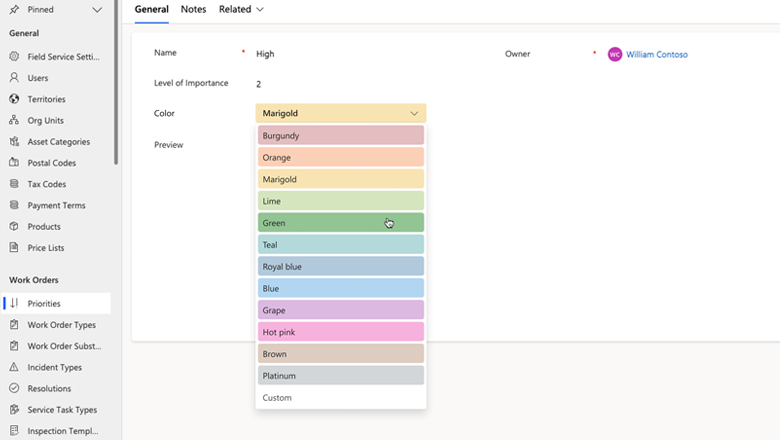
Task: Click the Asset Categories icon
Action: point(14,141)
